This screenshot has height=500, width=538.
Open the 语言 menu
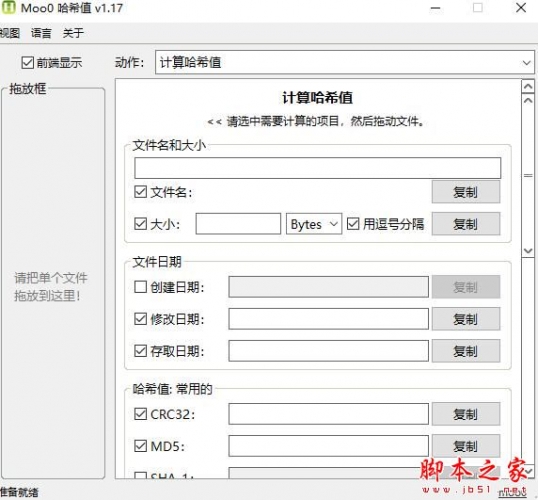click(x=41, y=33)
